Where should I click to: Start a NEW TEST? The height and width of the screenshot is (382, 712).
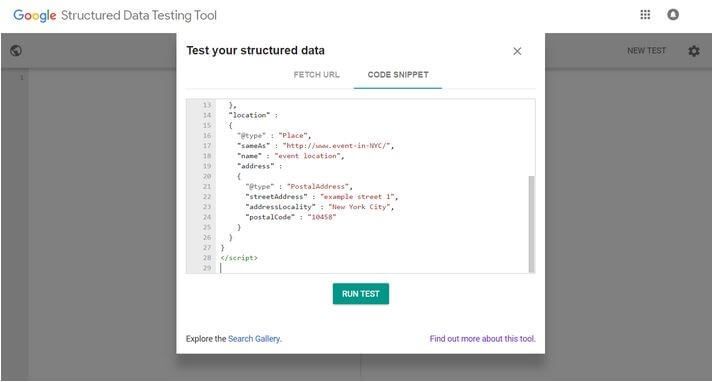point(646,51)
